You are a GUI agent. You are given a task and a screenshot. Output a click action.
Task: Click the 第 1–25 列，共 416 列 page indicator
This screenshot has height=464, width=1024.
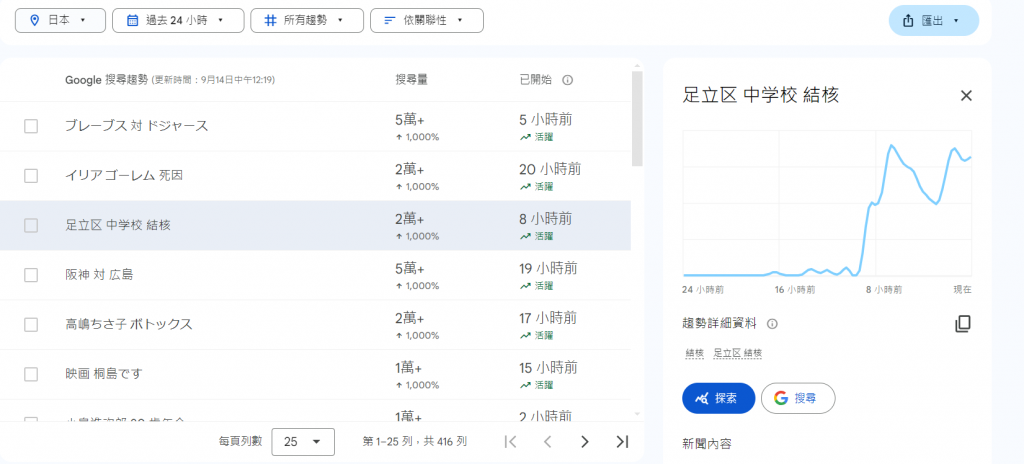tap(415, 442)
